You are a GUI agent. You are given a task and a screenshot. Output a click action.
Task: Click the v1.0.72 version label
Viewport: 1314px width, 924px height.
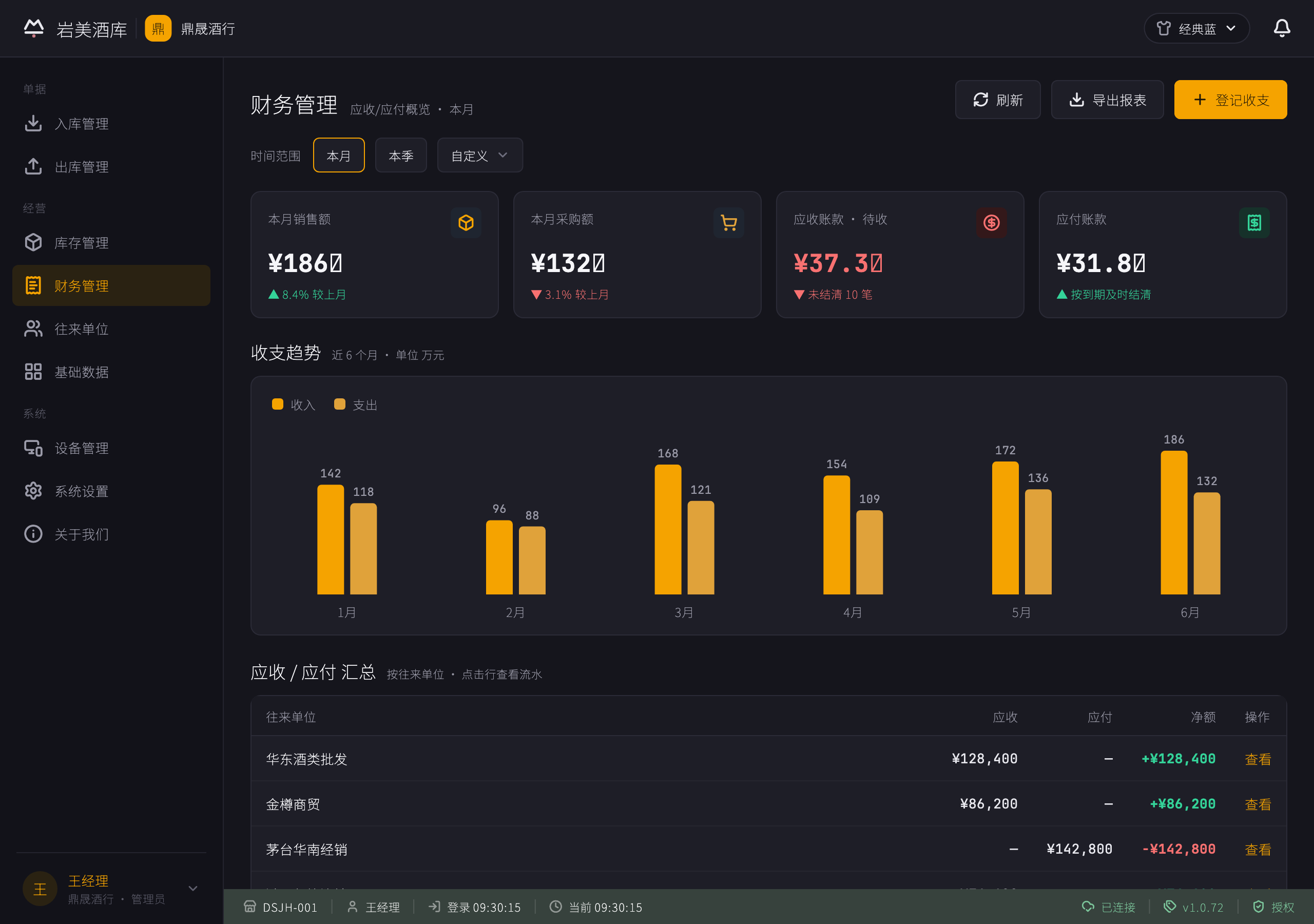click(x=1203, y=908)
